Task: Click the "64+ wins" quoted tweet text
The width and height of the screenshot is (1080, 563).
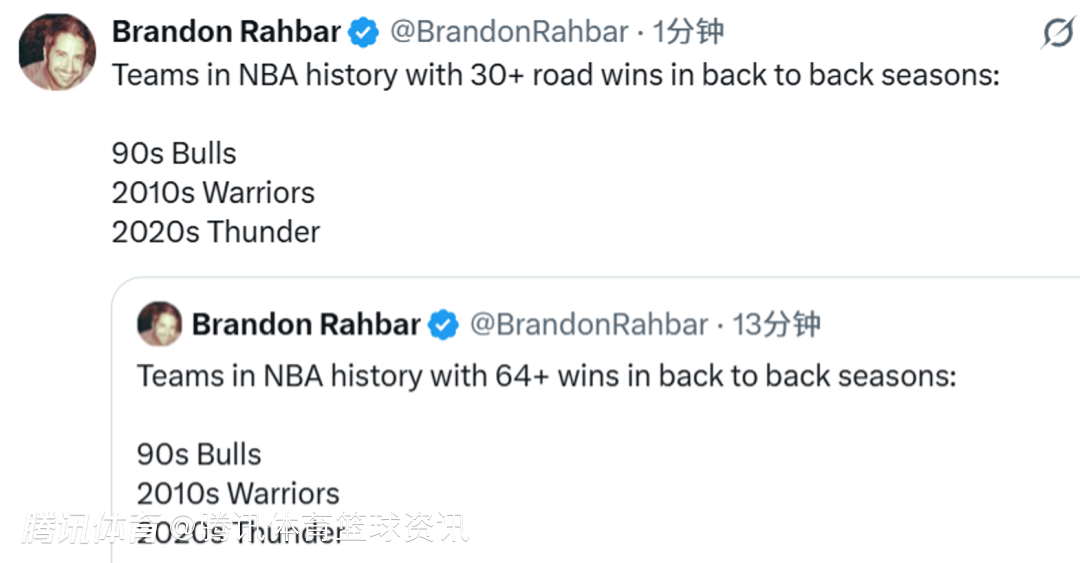Action: [x=546, y=376]
